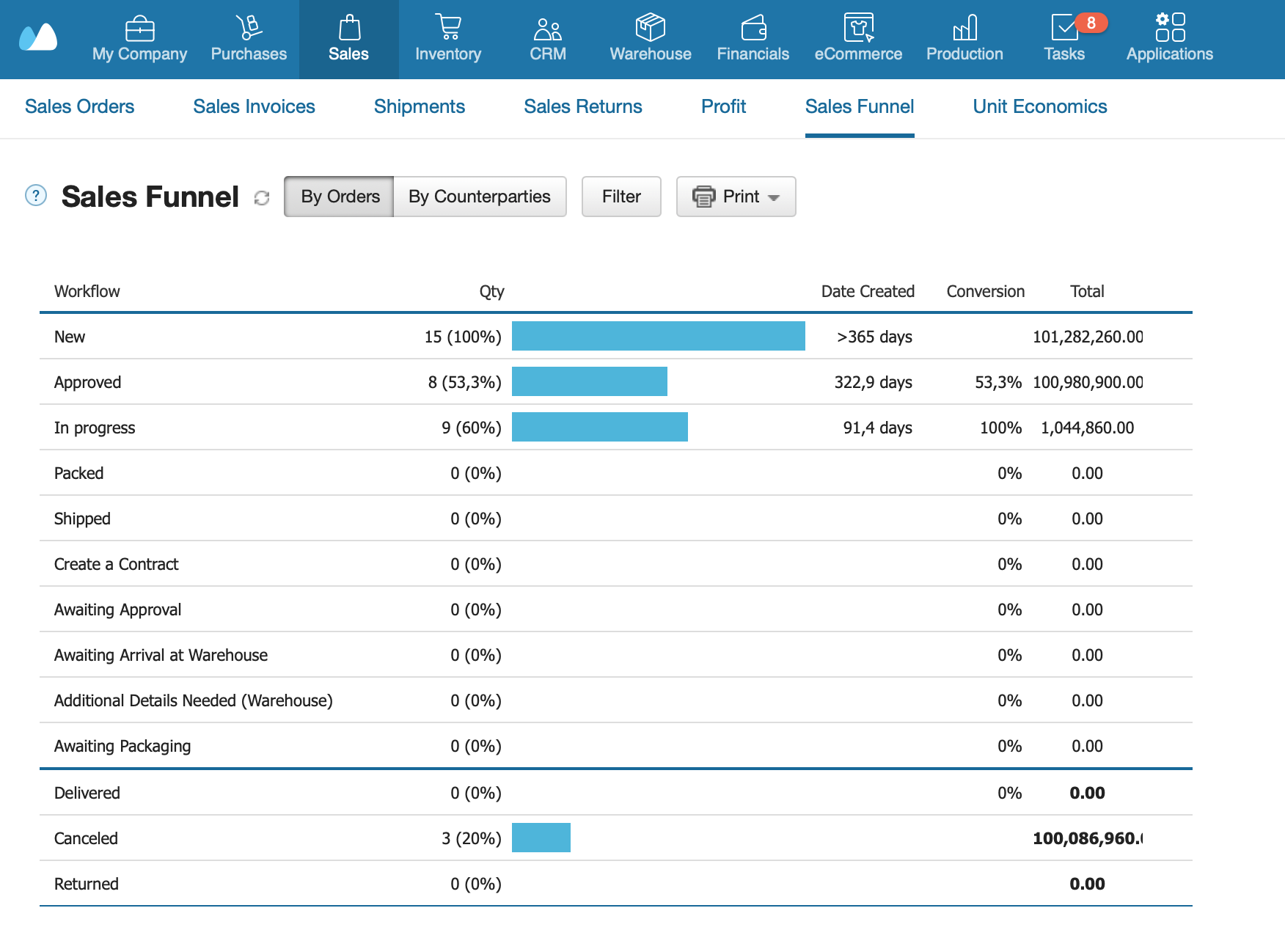1285x952 pixels.
Task: Expand the Print dropdown menu
Action: pos(736,197)
